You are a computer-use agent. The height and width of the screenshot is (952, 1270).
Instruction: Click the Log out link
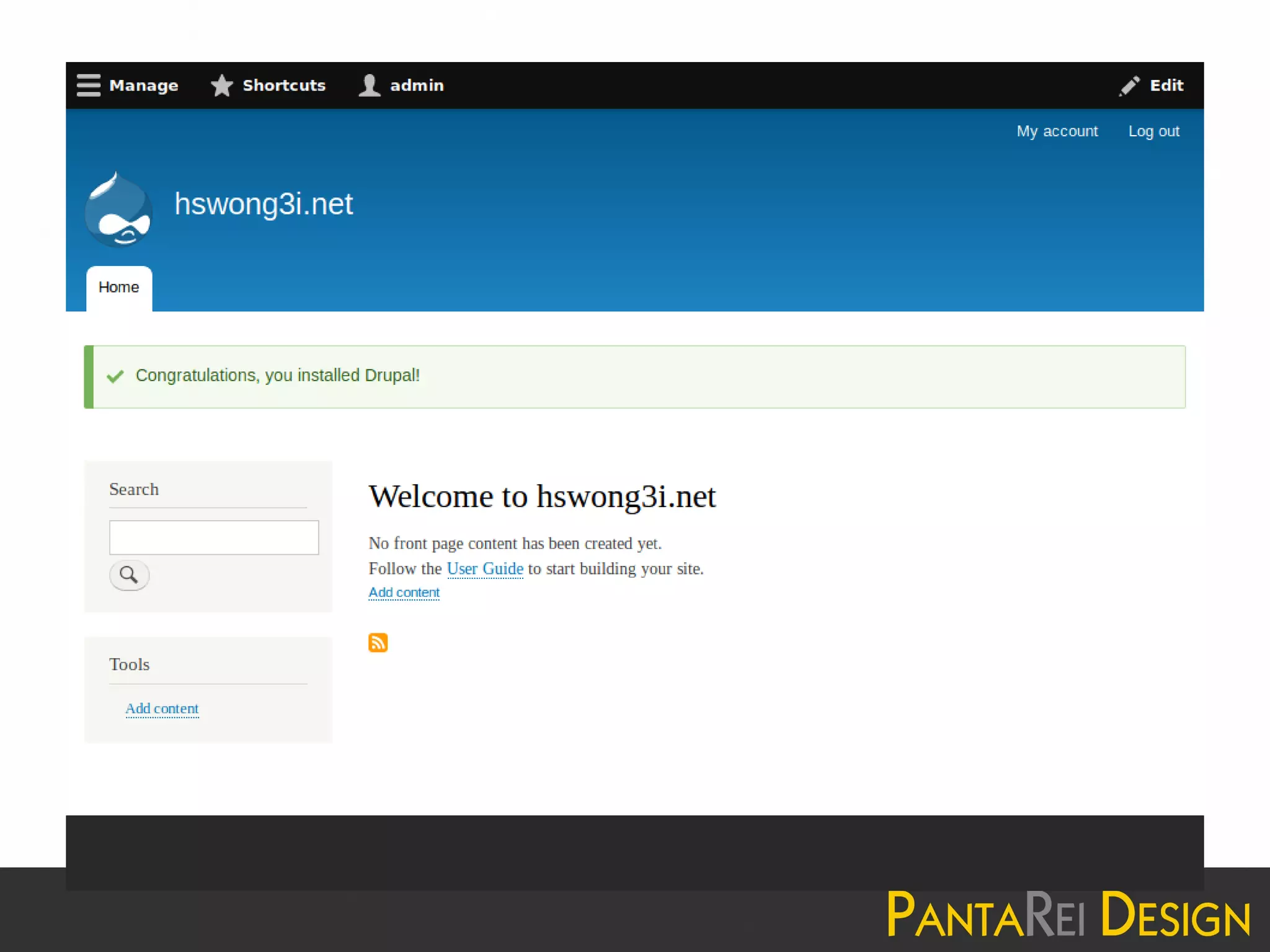[x=1153, y=131]
